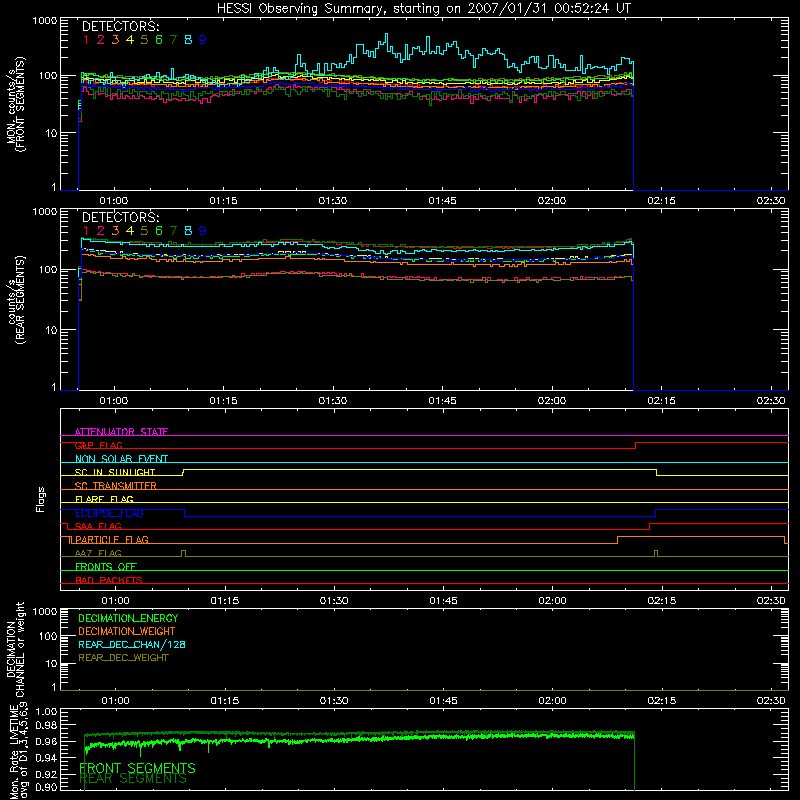Click detector 8 in rear segments legend
The image size is (800, 800).
coord(188,231)
